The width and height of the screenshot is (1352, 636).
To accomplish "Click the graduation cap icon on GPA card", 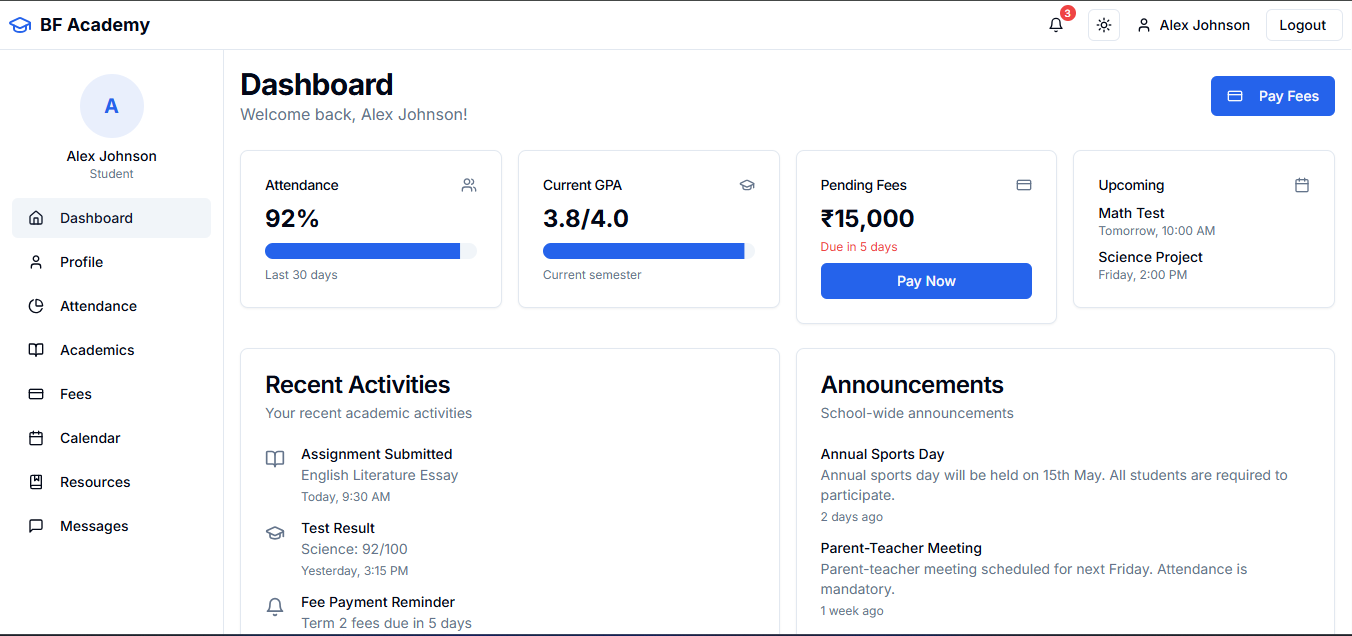I will (x=747, y=185).
